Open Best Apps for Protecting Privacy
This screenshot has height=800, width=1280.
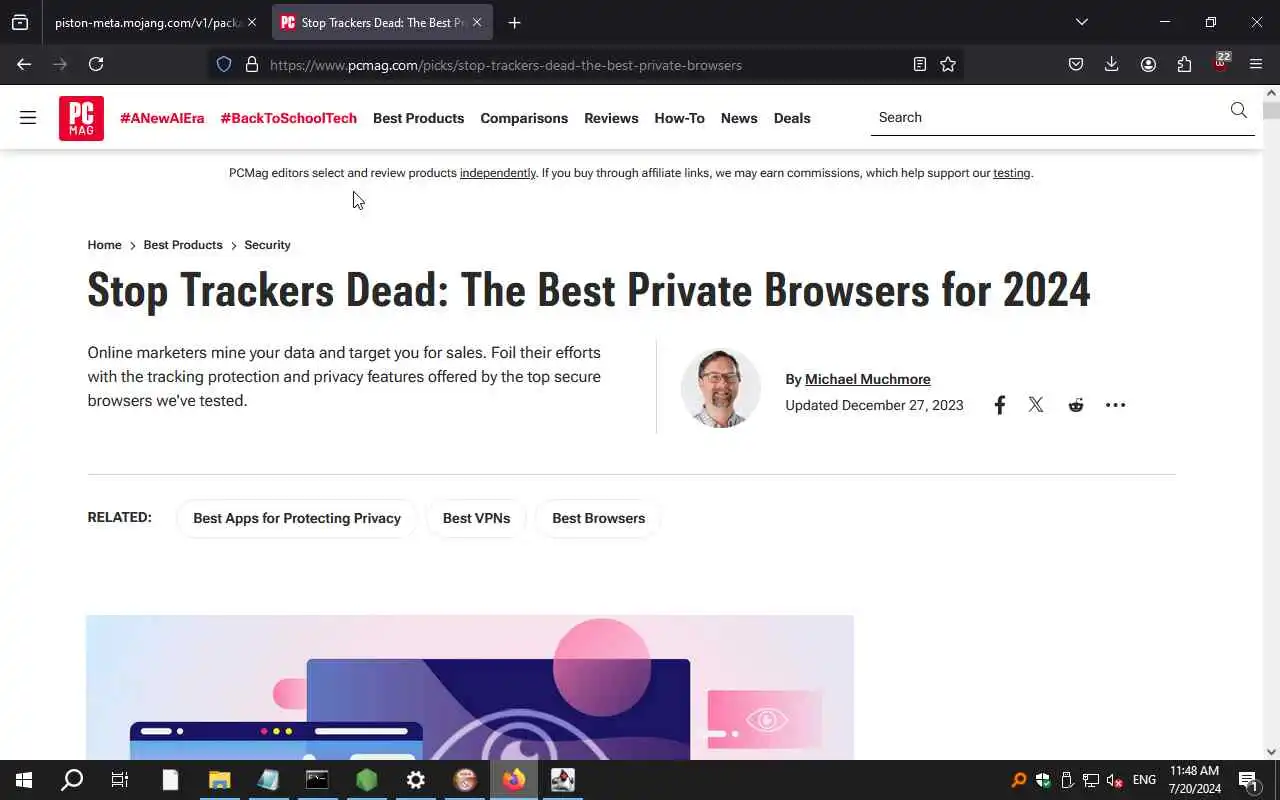[x=297, y=518]
